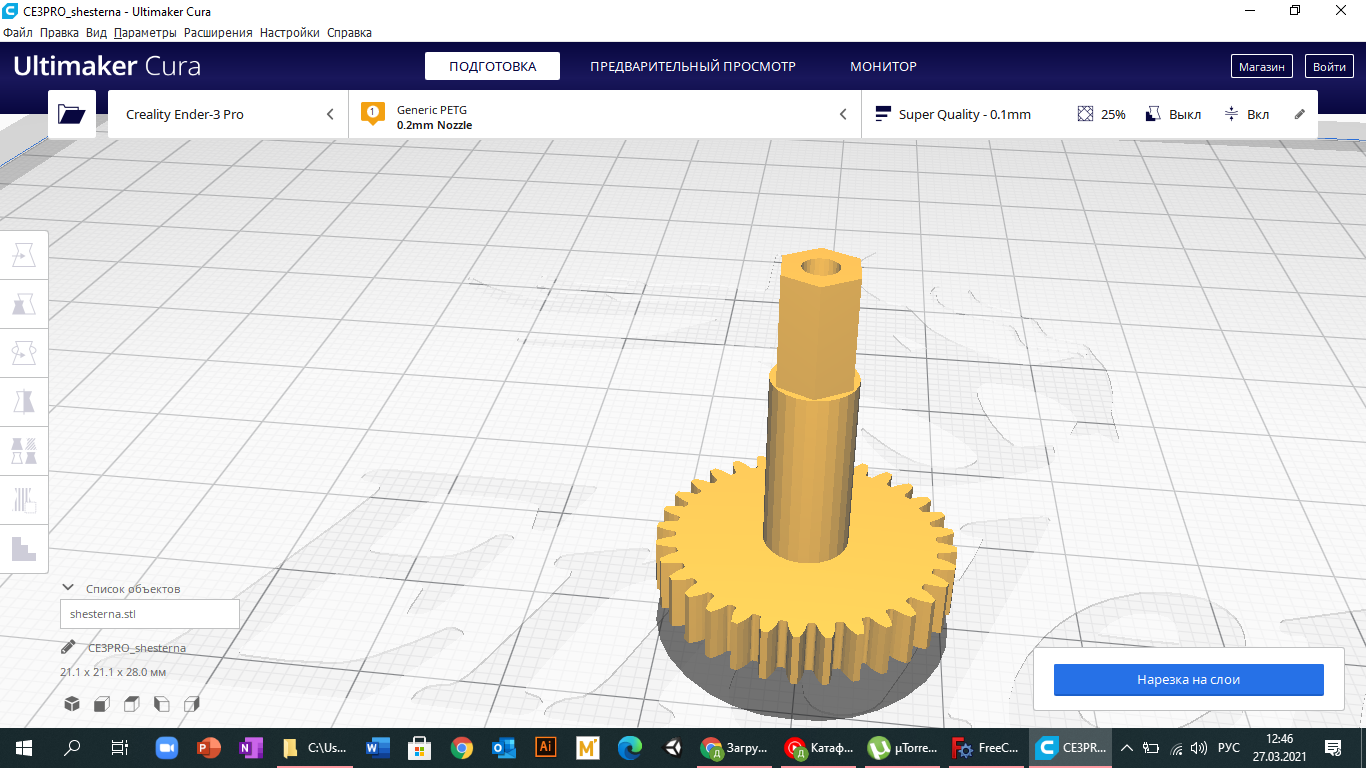1366x768 pixels.
Task: Click the staircase-shaped tool at toolbar bottom
Action: click(x=24, y=548)
